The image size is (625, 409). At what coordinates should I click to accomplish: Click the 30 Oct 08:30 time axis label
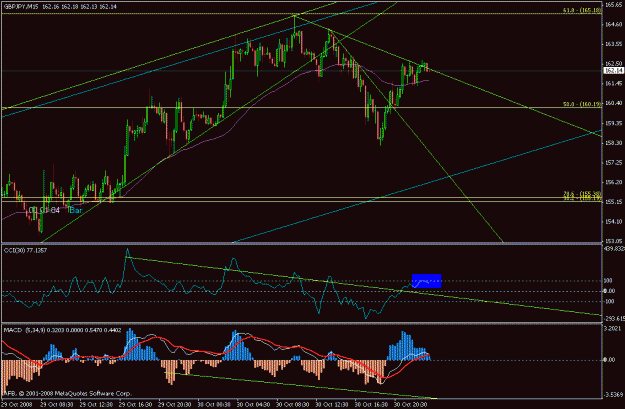293,405
